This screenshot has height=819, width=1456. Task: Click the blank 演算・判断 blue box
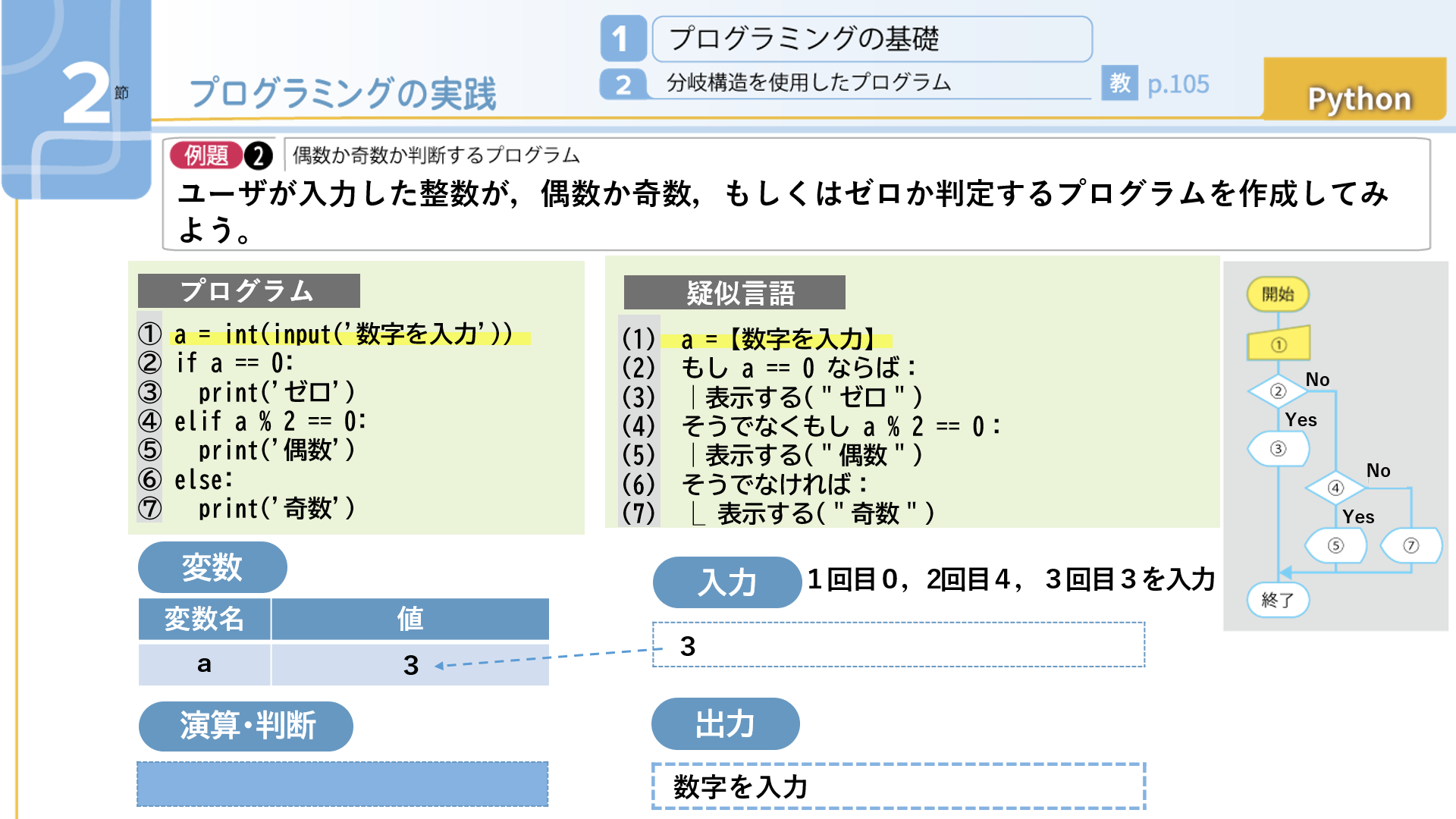(x=342, y=784)
